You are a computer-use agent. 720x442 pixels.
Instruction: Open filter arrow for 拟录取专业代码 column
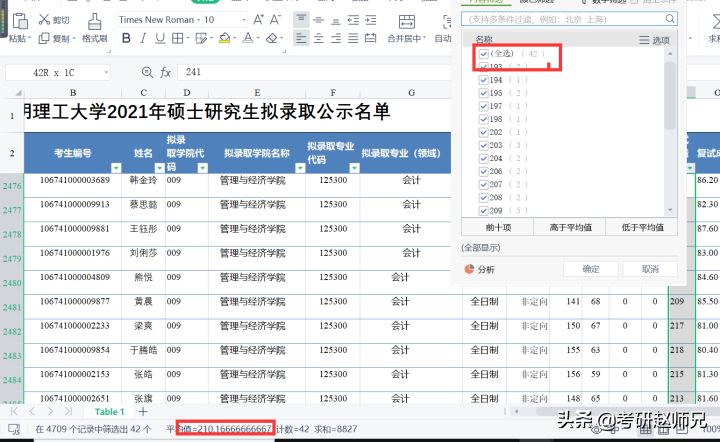pyautogui.click(x=354, y=168)
